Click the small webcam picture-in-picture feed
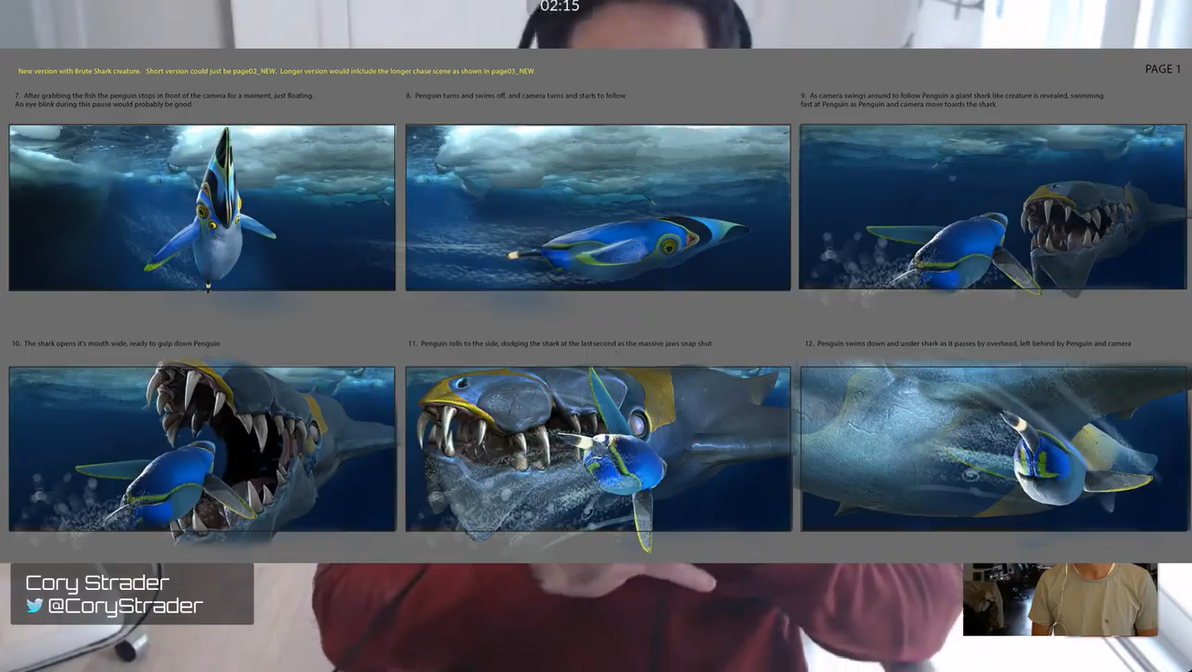The height and width of the screenshot is (672, 1192). click(1060, 599)
